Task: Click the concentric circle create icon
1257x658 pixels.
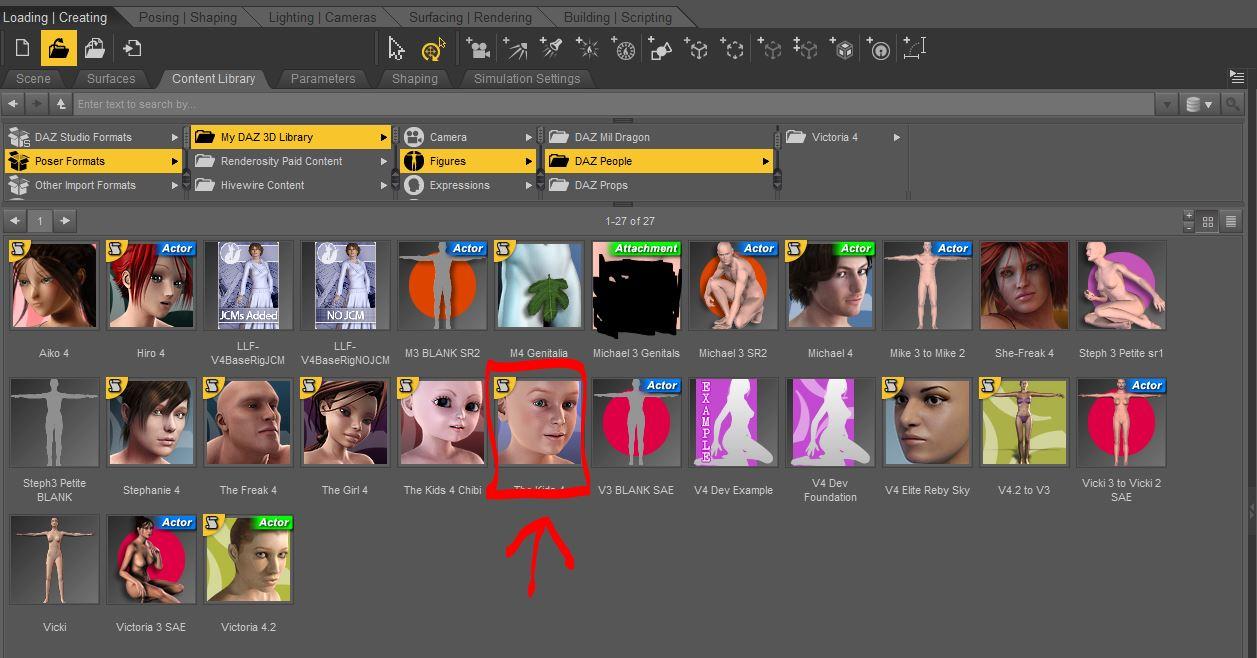Action: (x=879, y=48)
